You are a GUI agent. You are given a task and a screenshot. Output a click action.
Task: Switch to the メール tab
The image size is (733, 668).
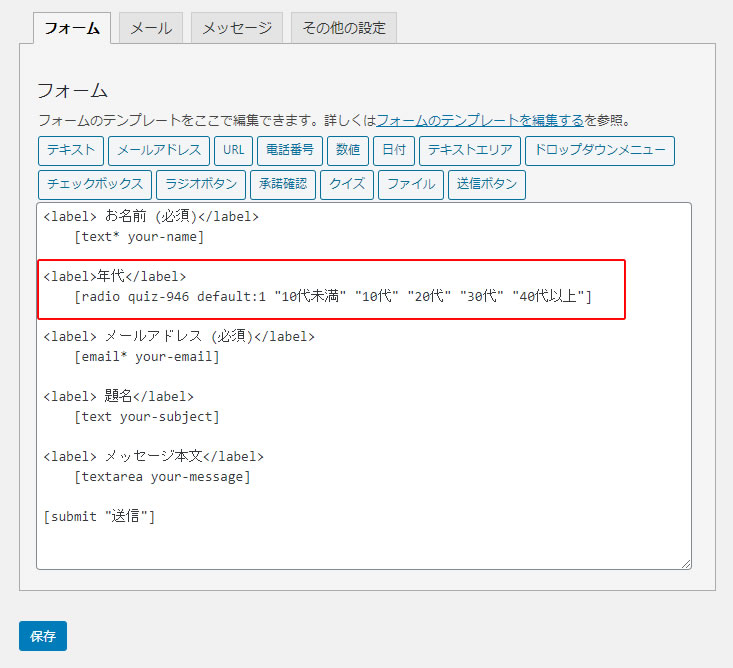click(151, 28)
